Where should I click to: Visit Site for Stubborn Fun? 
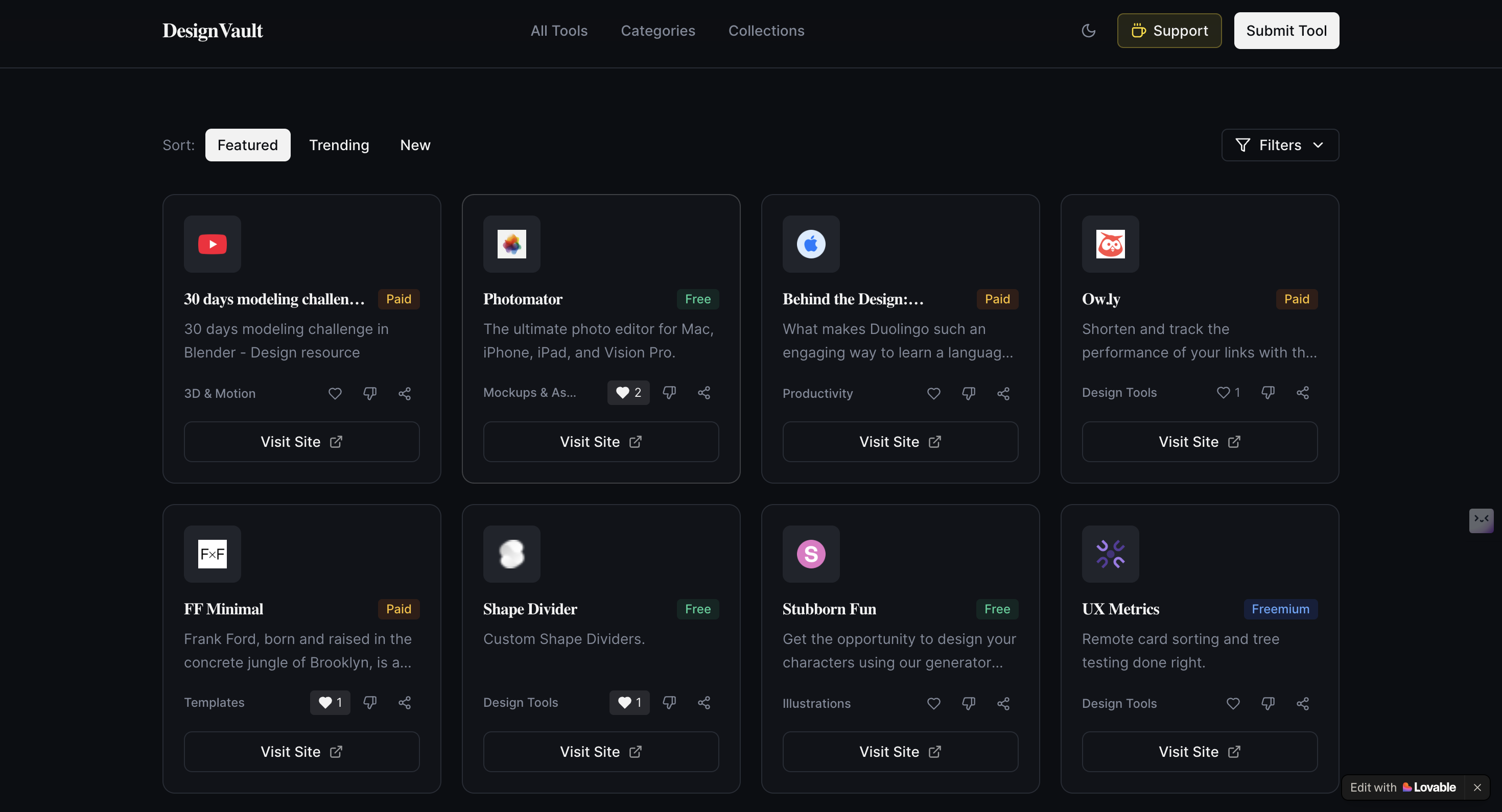(x=900, y=751)
